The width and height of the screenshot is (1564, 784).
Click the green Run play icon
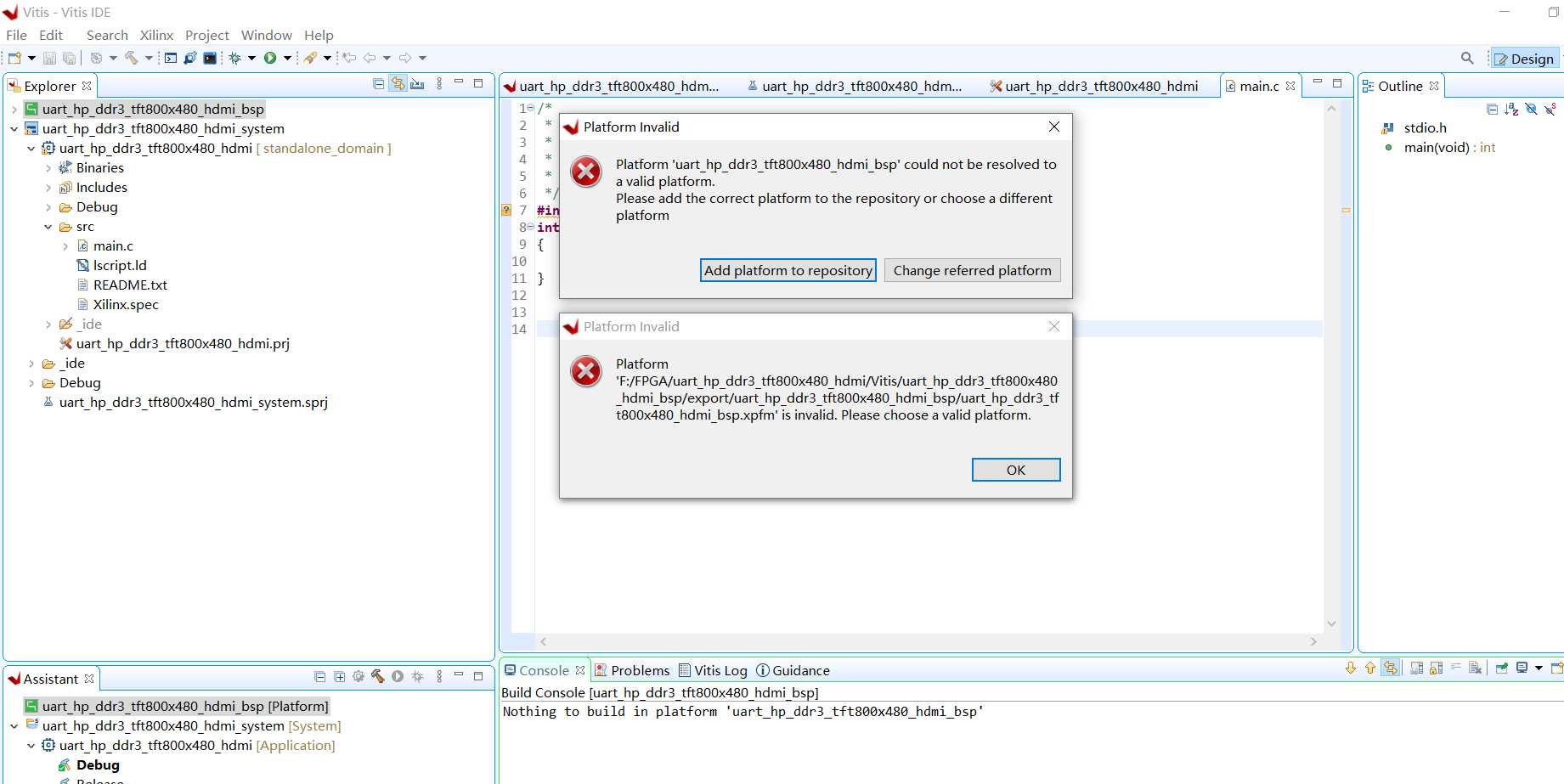[x=270, y=58]
